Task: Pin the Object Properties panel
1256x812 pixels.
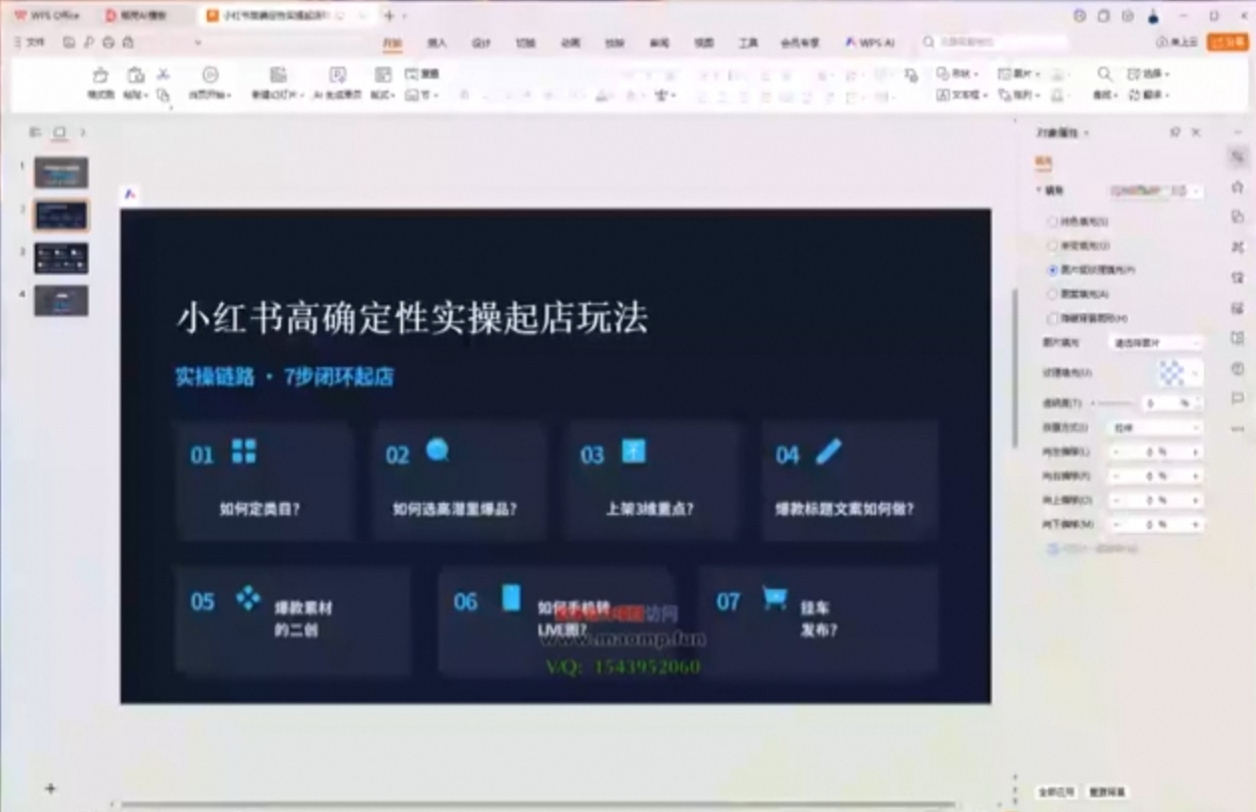Action: [1175, 132]
